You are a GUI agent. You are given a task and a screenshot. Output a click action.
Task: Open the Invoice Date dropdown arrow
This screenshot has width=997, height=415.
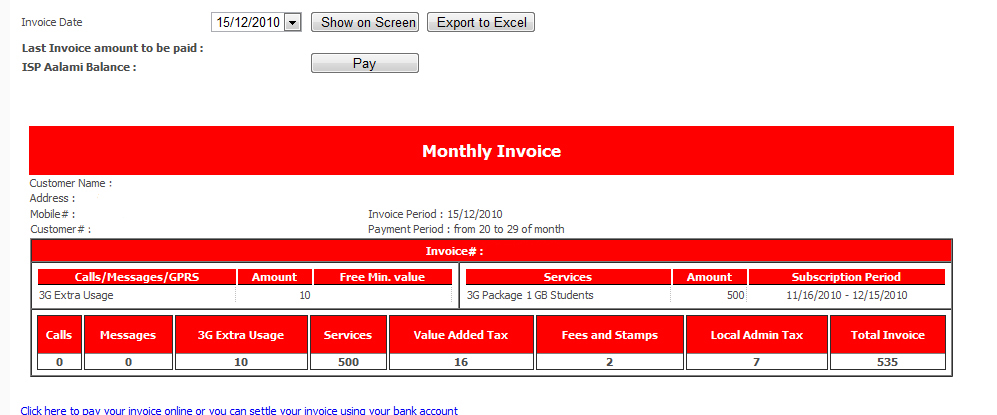point(293,22)
